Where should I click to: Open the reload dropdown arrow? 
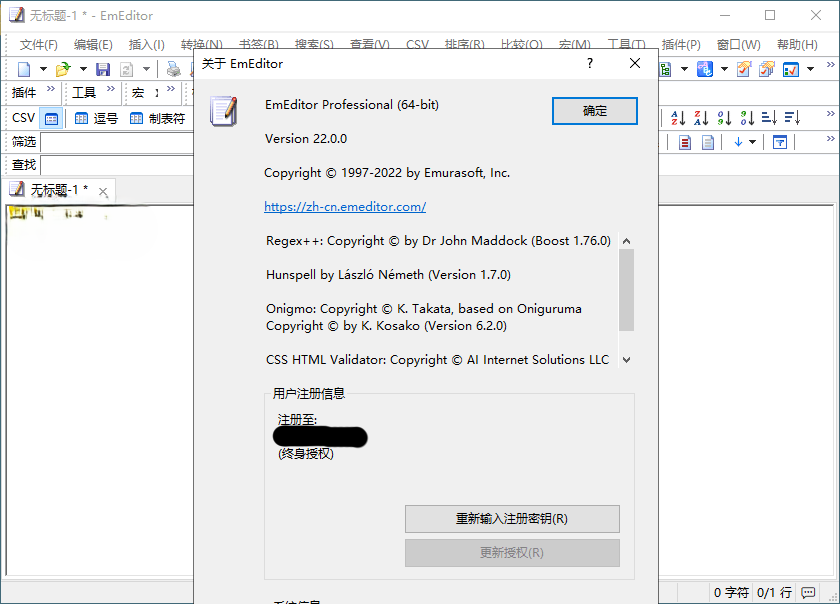pyautogui.click(x=146, y=69)
